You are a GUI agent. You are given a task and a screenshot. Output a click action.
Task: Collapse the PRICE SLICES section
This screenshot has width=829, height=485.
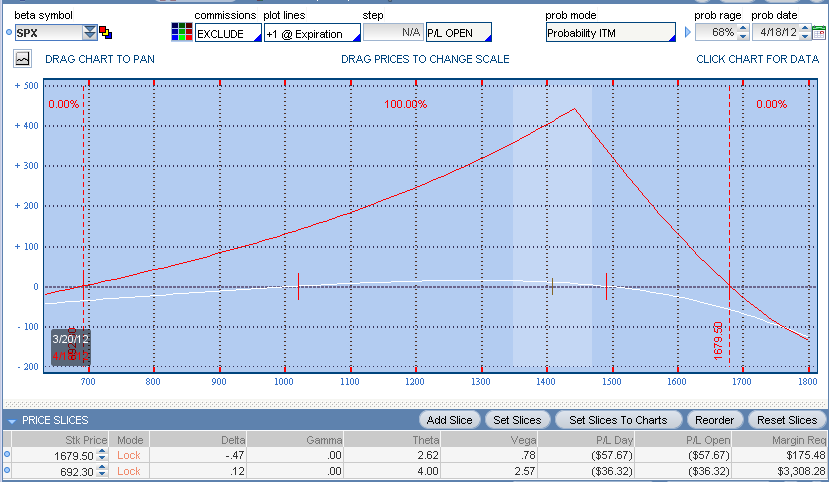pyautogui.click(x=12, y=421)
